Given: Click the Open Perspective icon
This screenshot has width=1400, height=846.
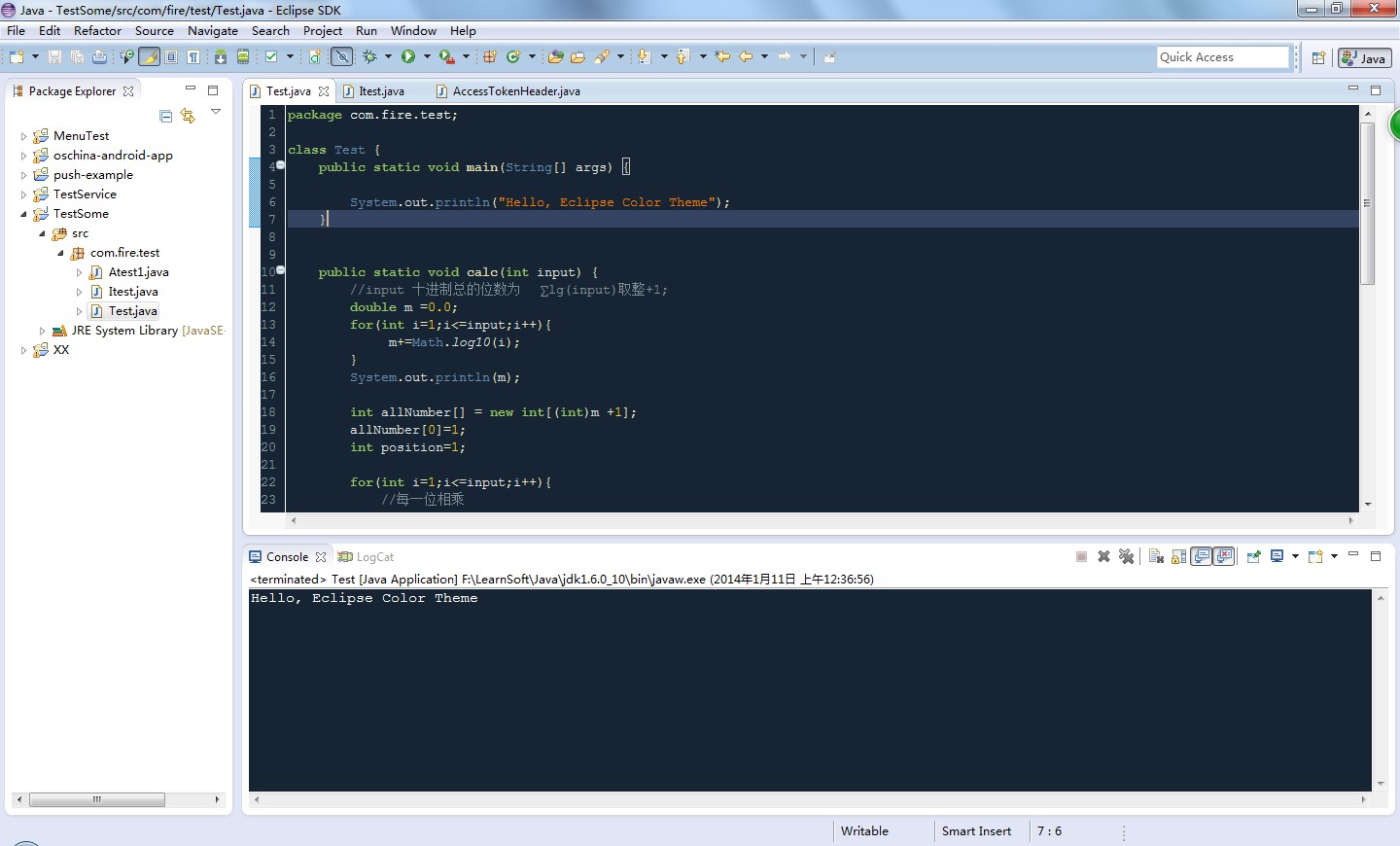Looking at the screenshot, I should pos(1318,58).
